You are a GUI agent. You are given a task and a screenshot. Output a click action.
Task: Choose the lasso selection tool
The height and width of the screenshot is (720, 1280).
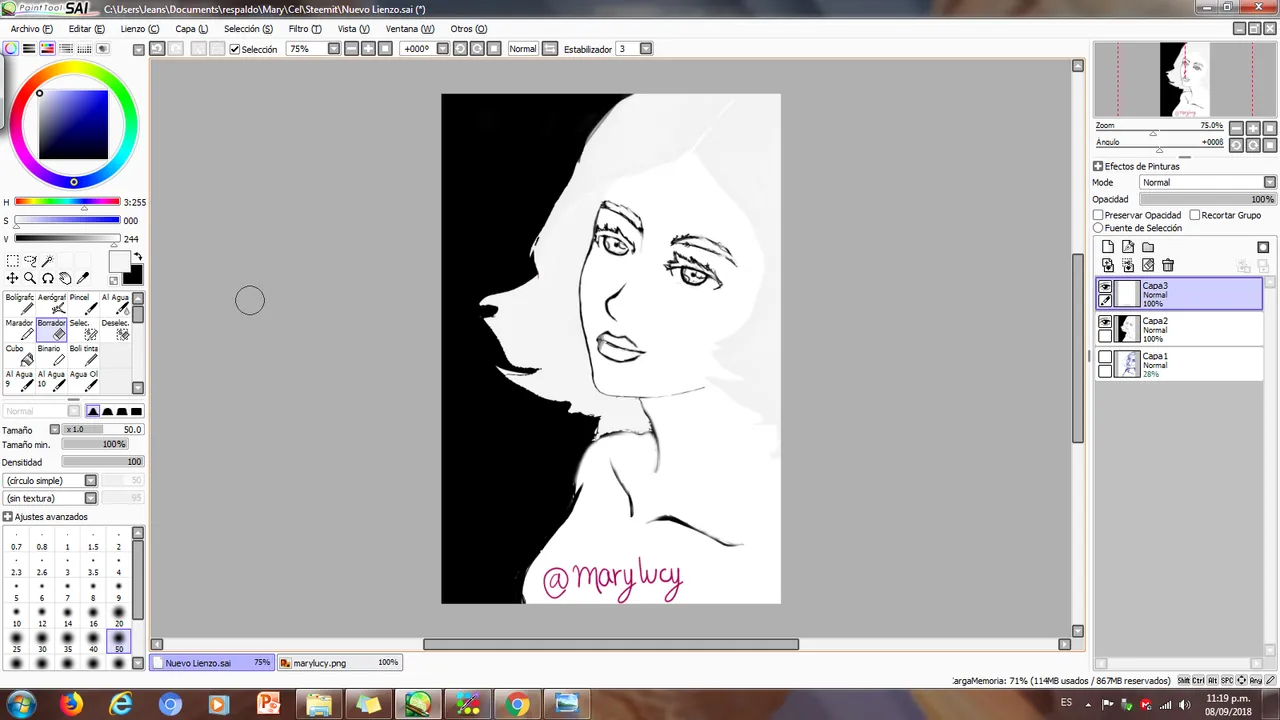tap(30, 261)
